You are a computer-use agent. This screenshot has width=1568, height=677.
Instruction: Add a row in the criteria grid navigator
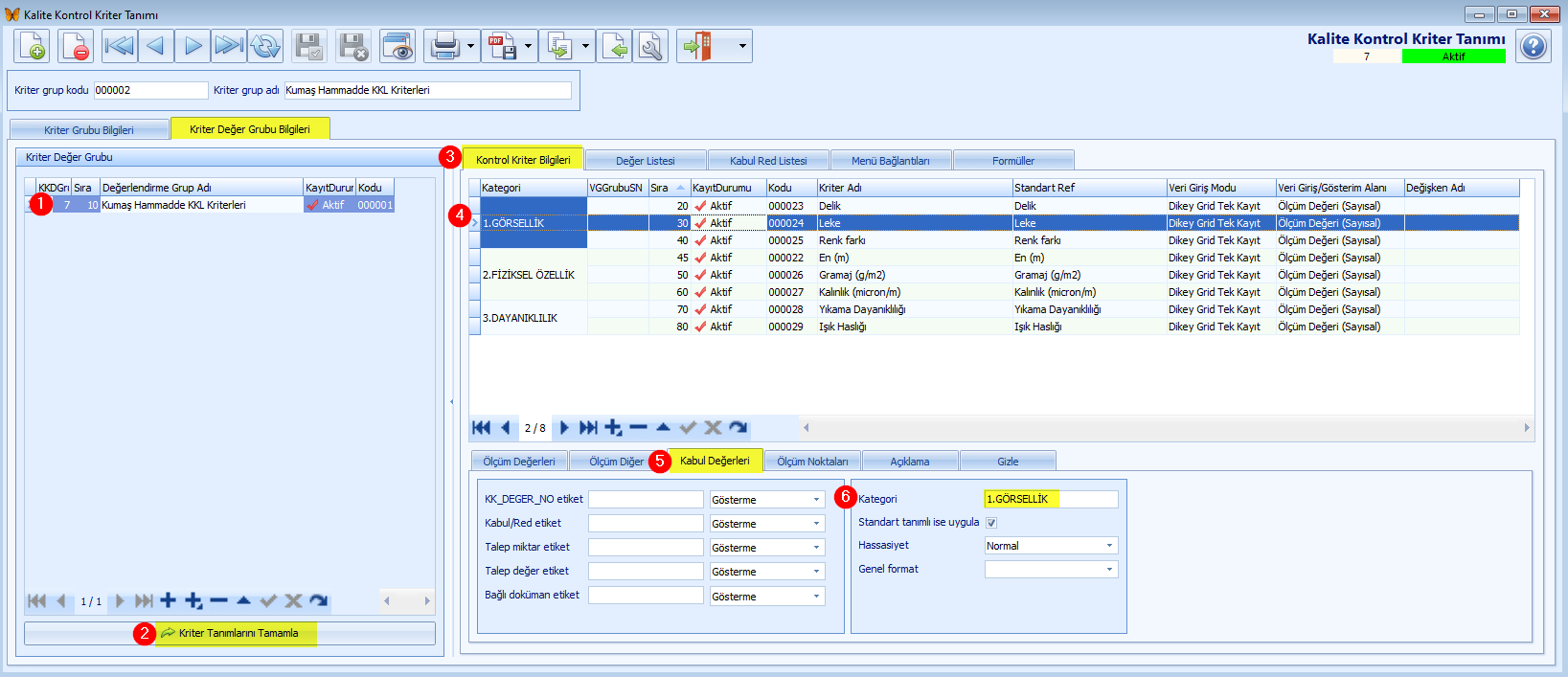click(x=613, y=427)
